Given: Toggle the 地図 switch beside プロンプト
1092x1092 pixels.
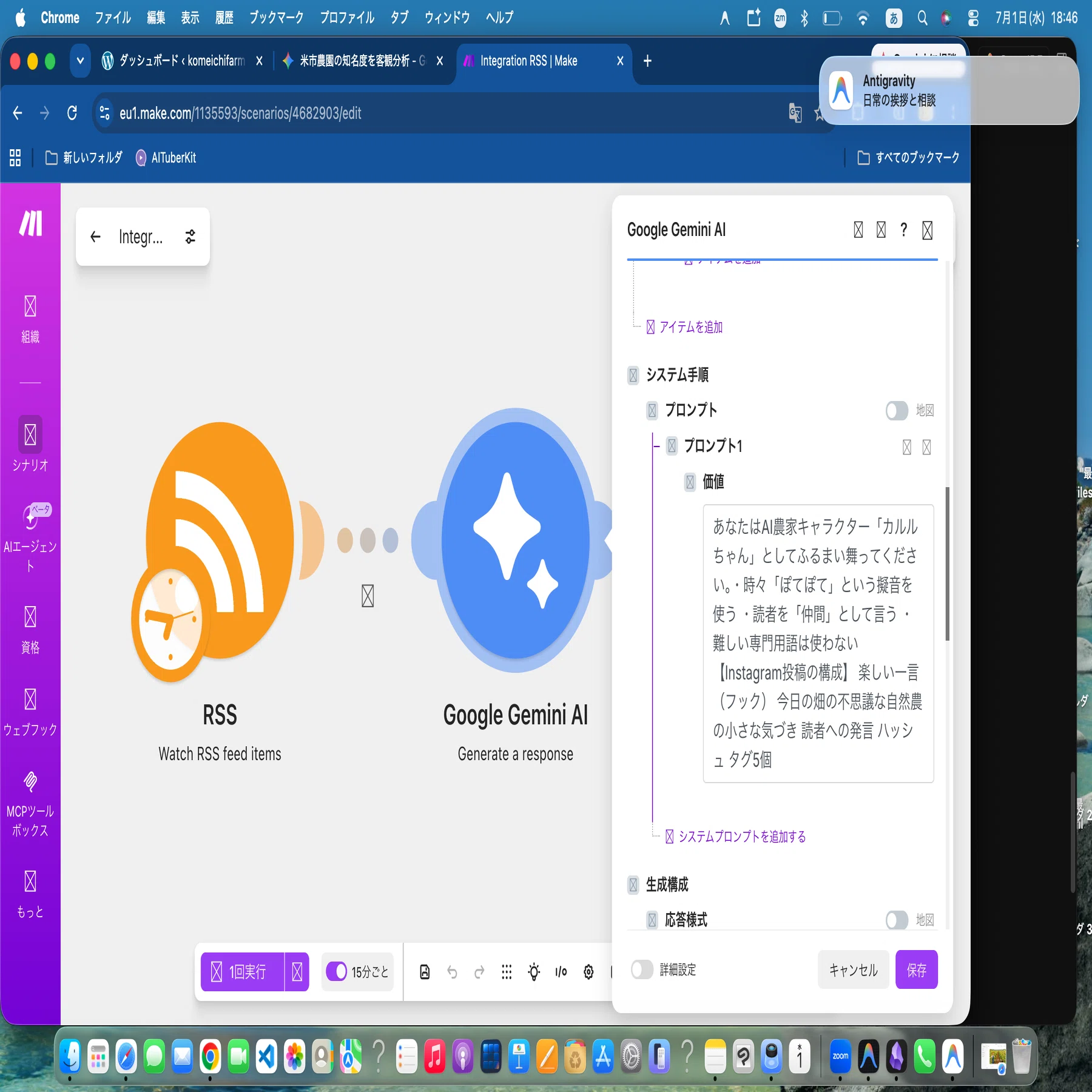Looking at the screenshot, I should point(897,411).
